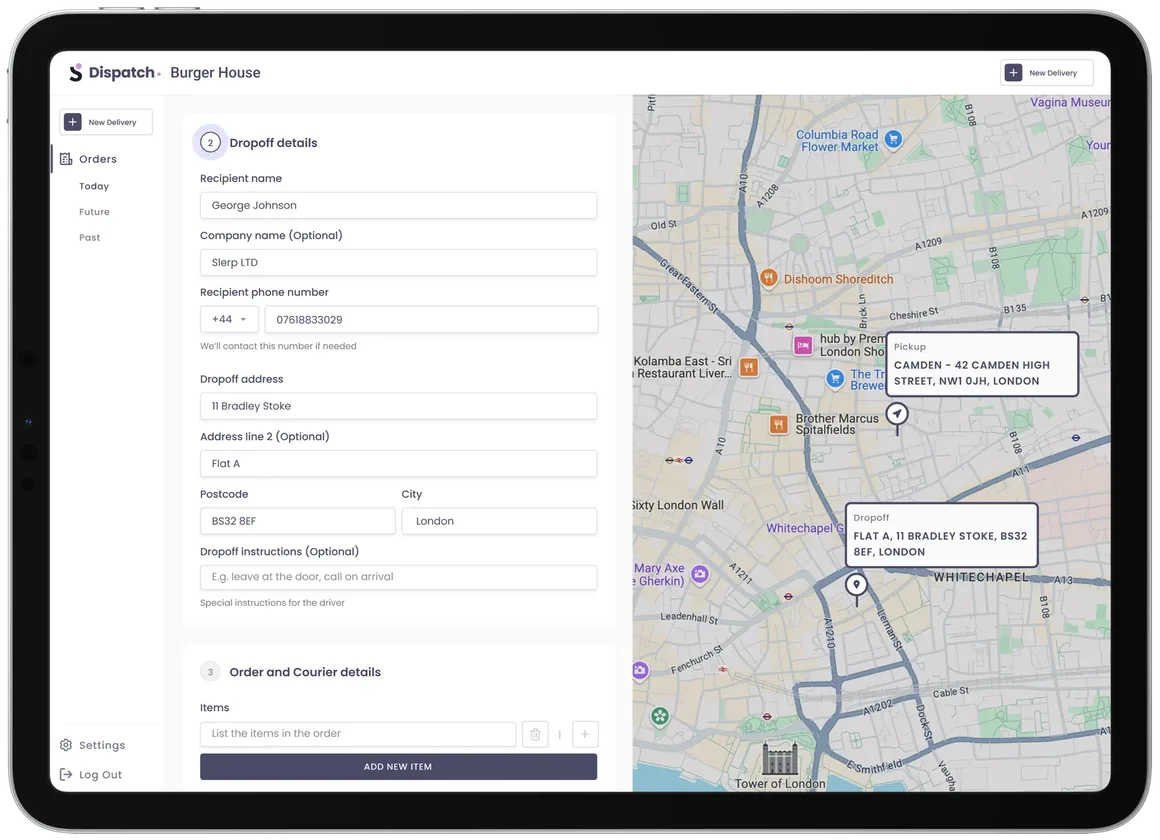Screen dimensions: 1160x840
Task: Click Brother Marcus Spitalfields restaurant marker
Action: 778,424
